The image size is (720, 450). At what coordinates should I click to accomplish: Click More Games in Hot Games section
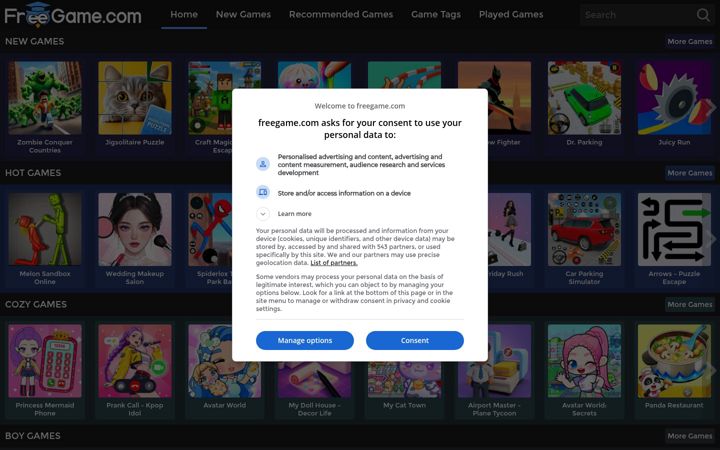pyautogui.click(x=690, y=173)
